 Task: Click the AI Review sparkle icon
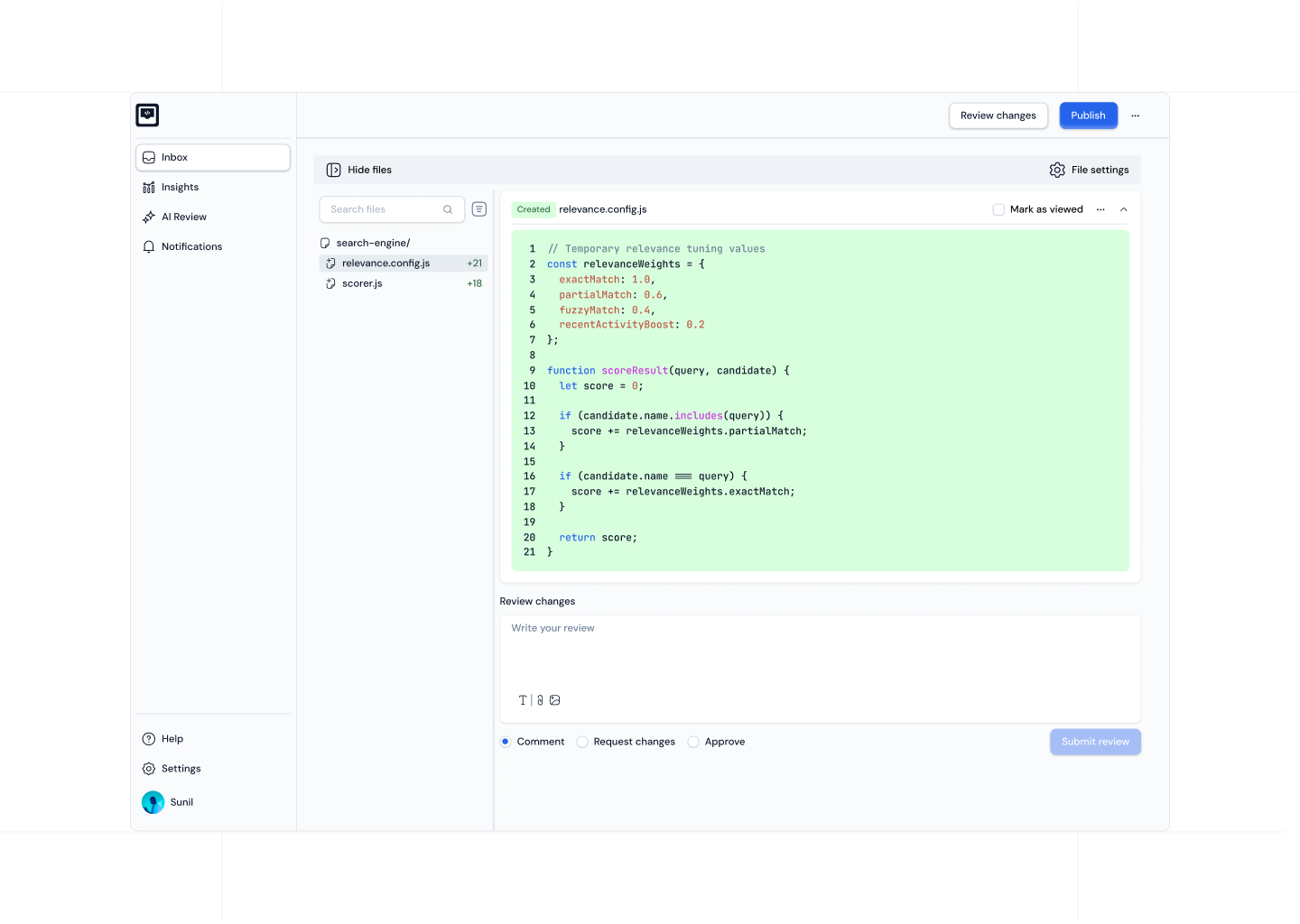[149, 217]
